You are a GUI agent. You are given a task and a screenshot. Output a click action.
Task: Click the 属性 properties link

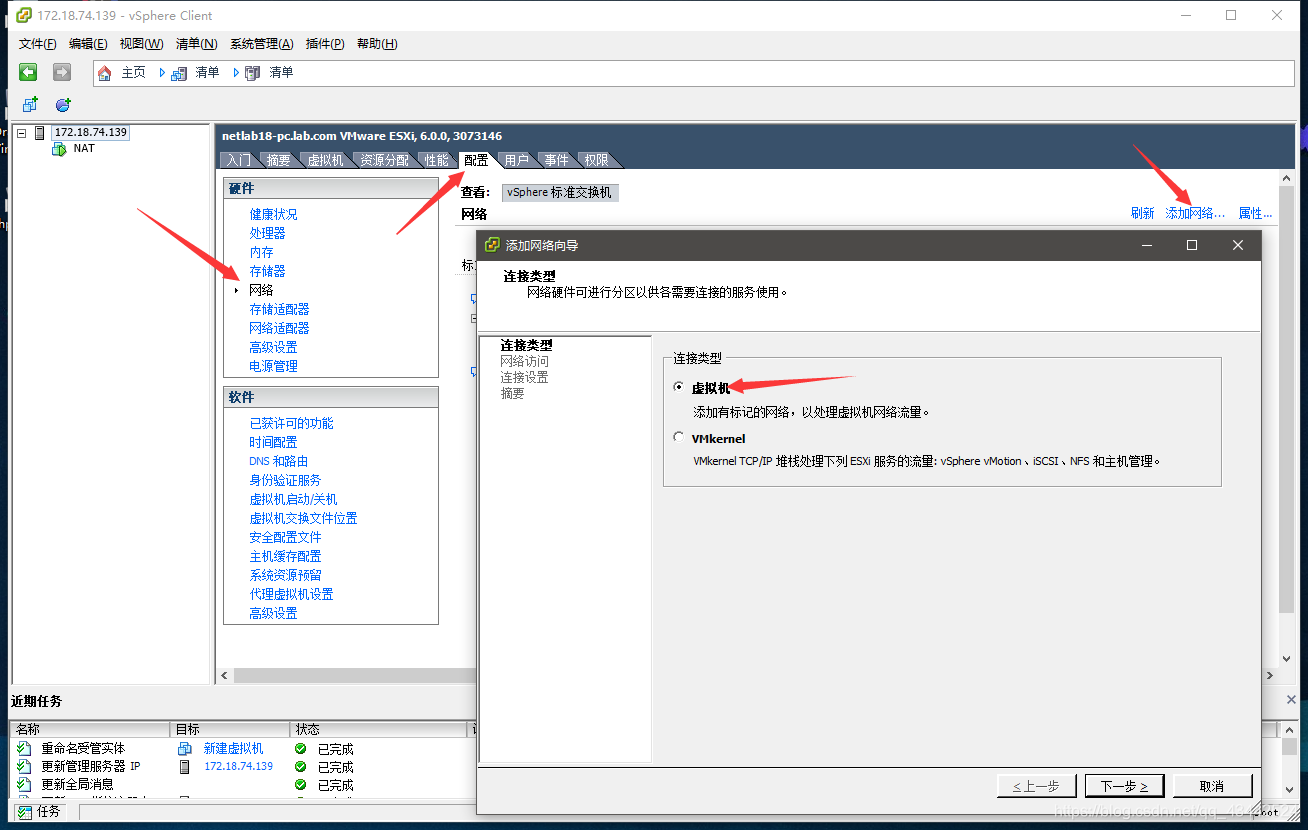[1255, 213]
